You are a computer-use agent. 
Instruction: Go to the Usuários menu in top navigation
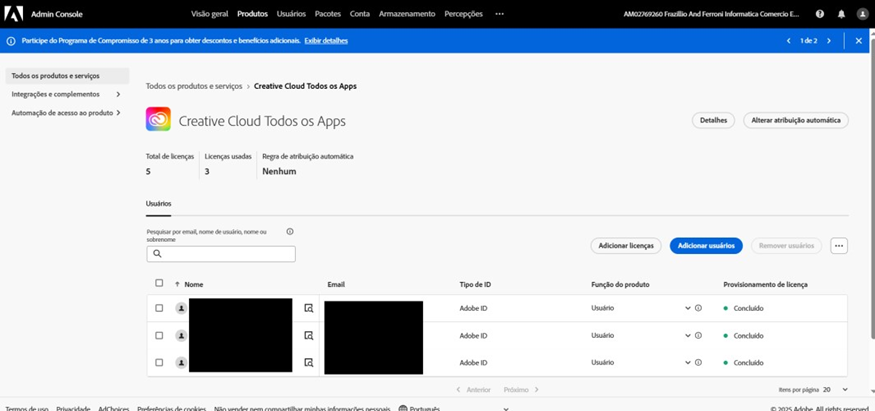point(291,14)
